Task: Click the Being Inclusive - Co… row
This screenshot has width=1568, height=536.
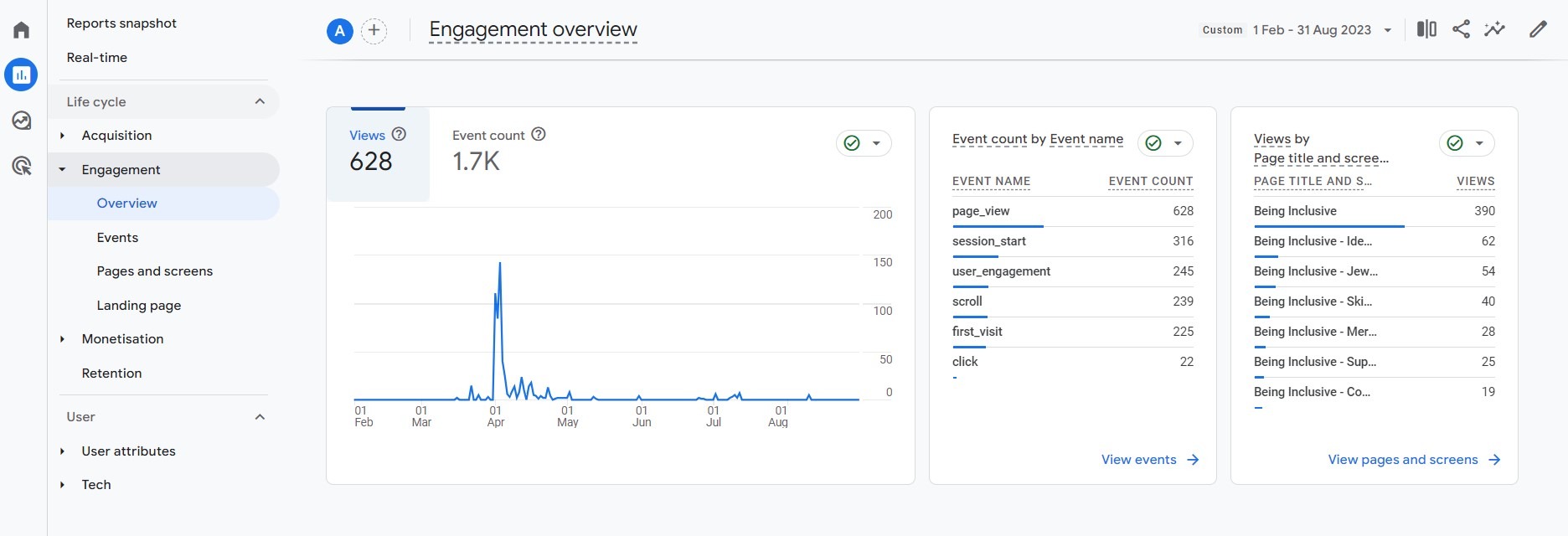Action: click(1374, 392)
